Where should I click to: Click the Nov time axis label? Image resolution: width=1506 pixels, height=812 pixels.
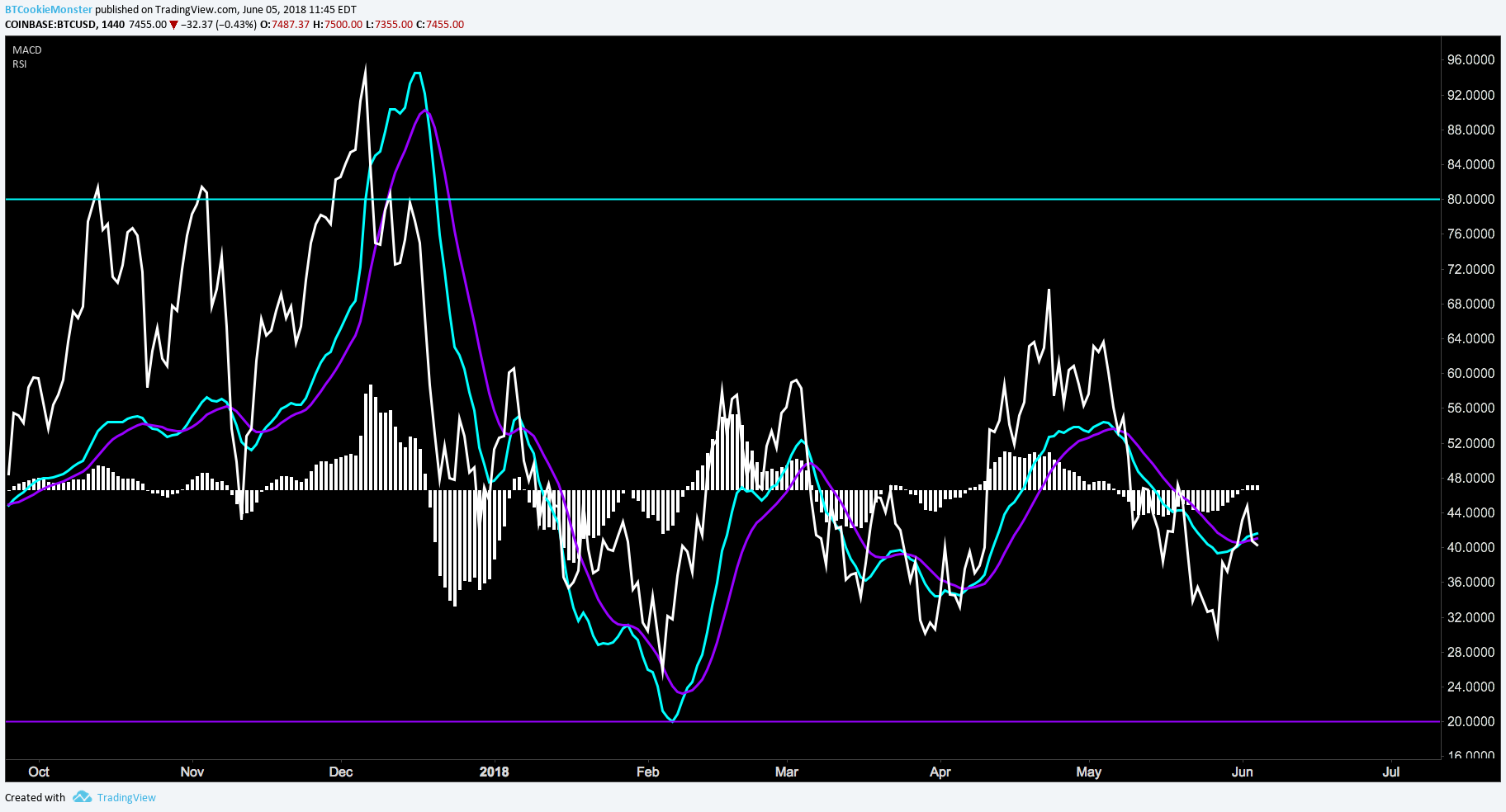192,772
